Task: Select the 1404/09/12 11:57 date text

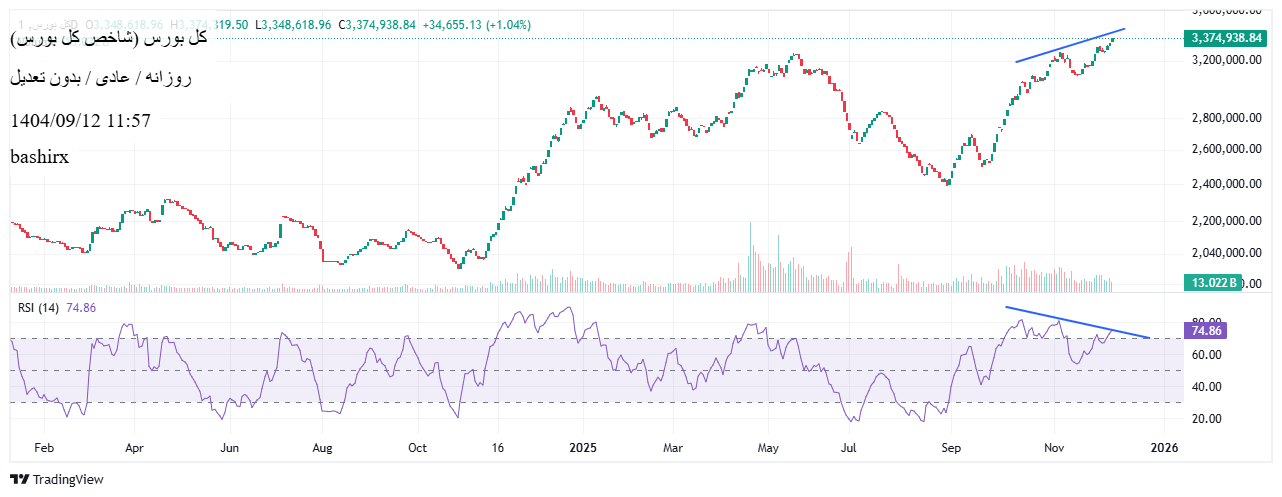Action: (80, 121)
